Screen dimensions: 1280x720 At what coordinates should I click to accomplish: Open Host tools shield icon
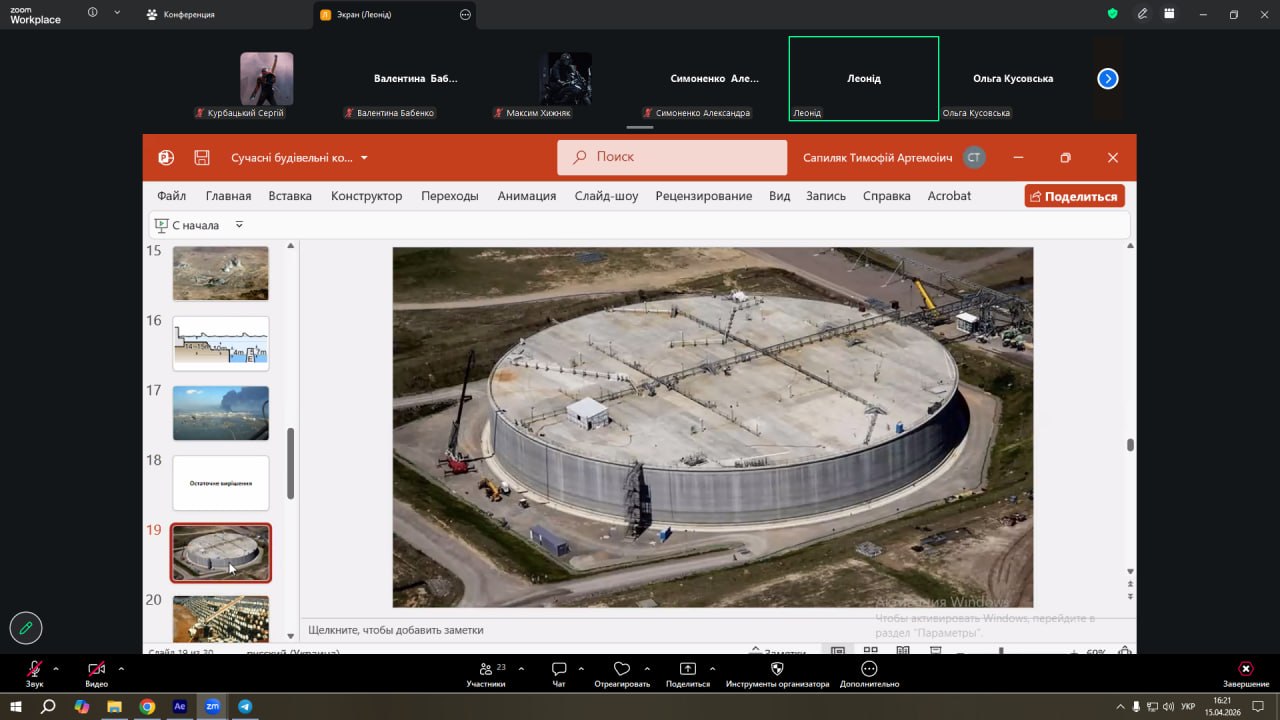pyautogui.click(x=777, y=669)
